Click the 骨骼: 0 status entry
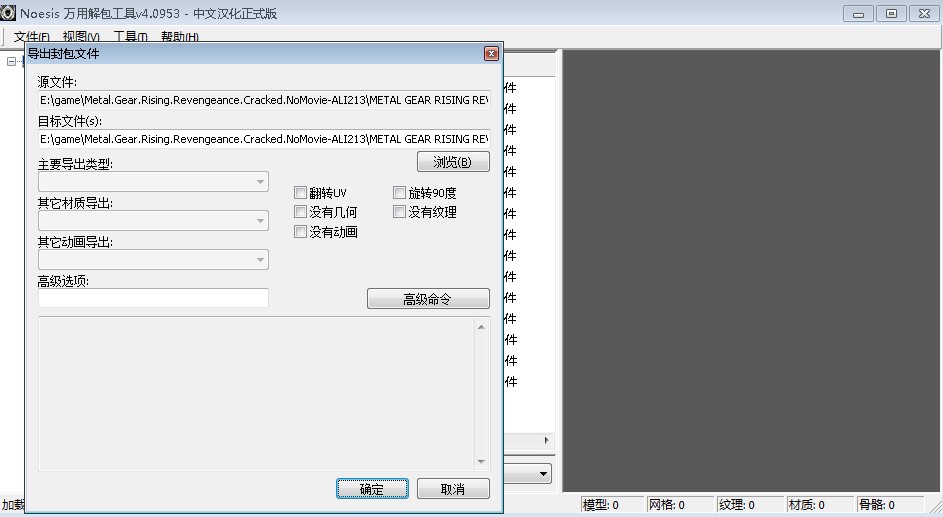This screenshot has width=943, height=517. click(x=889, y=505)
